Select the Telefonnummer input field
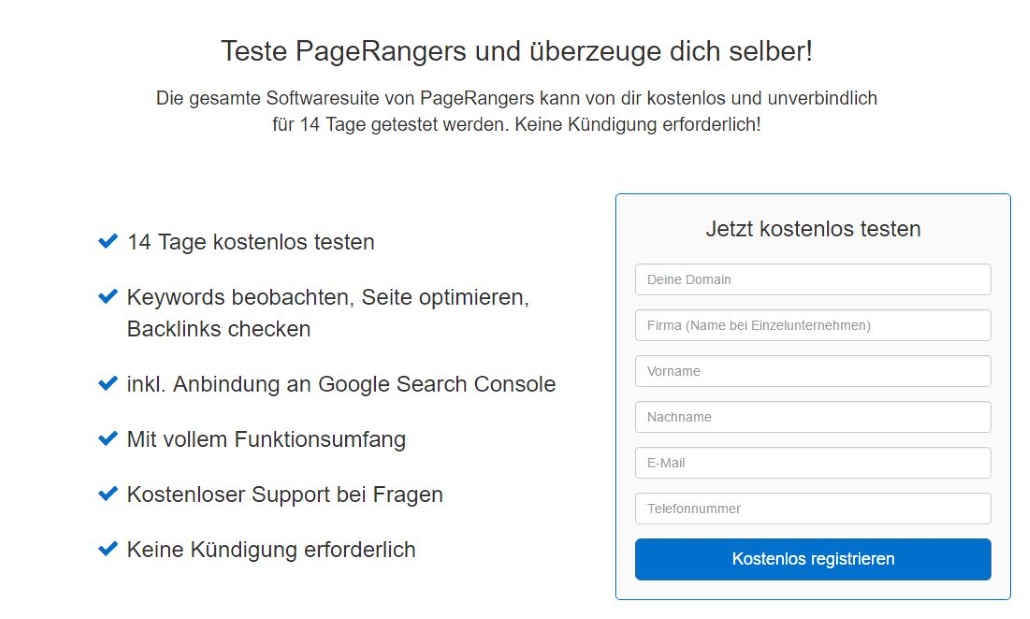The height and width of the screenshot is (619, 1030). click(x=812, y=509)
